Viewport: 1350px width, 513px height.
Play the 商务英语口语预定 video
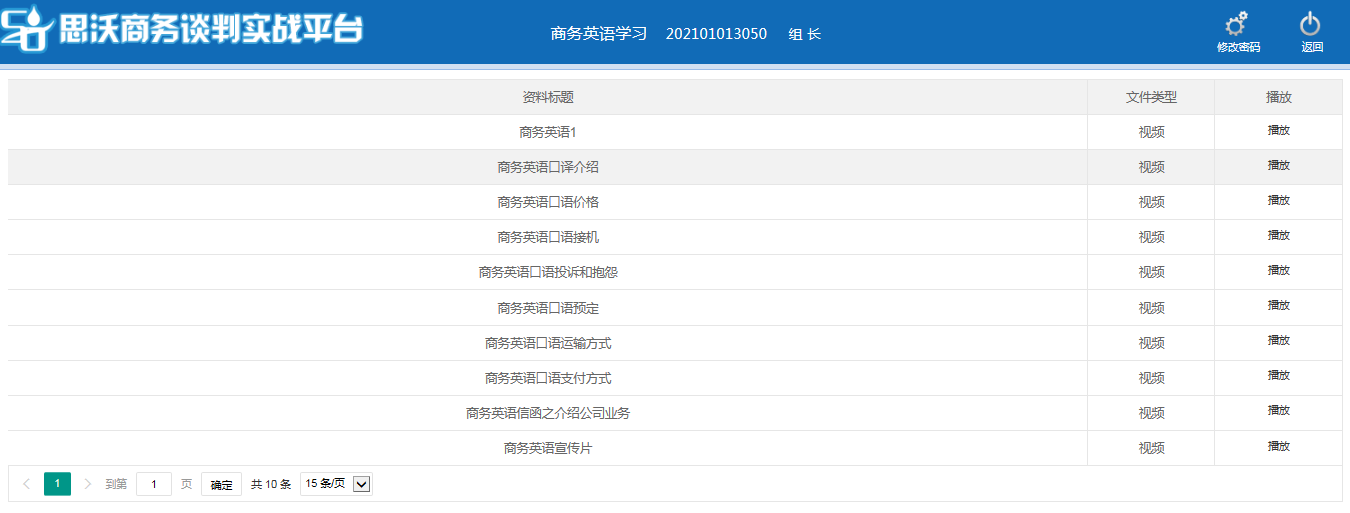click(1278, 306)
